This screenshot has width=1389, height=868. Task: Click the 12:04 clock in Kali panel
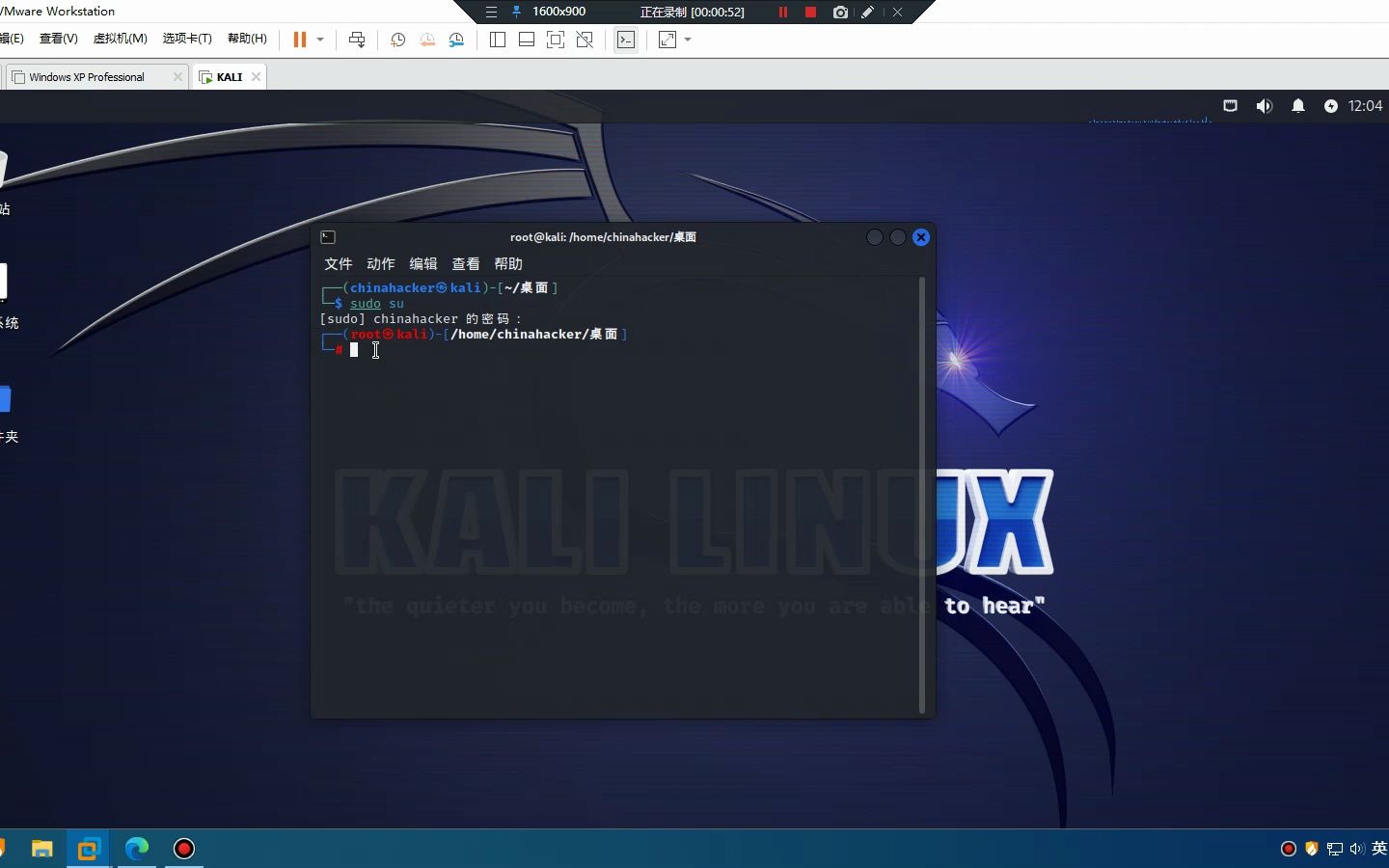(x=1365, y=106)
